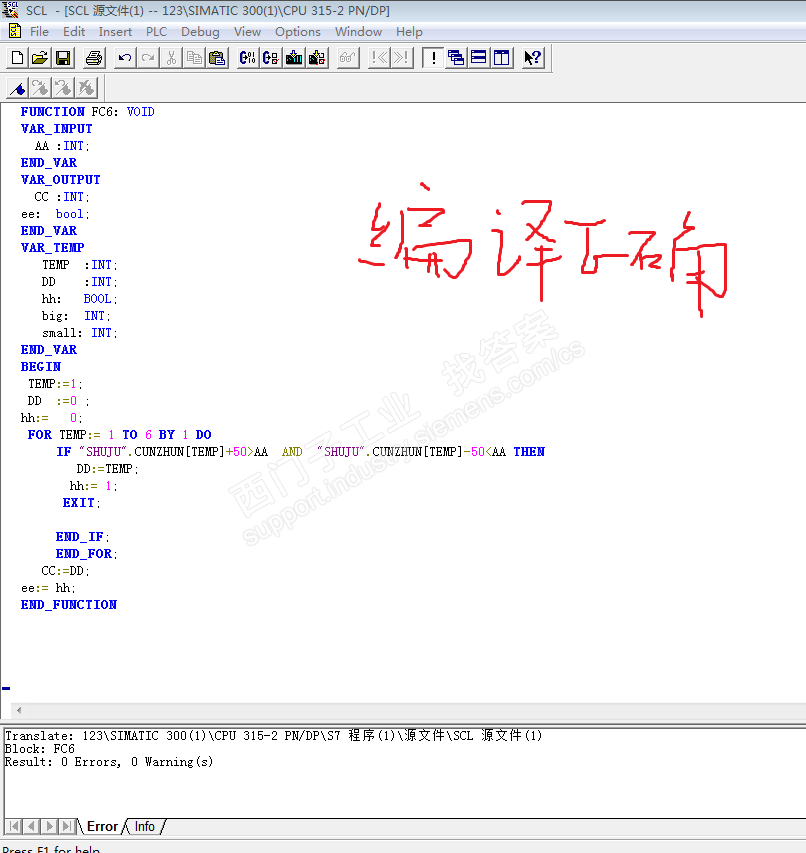The height and width of the screenshot is (853, 806).
Task: Cascade the windows
Action: point(456,58)
